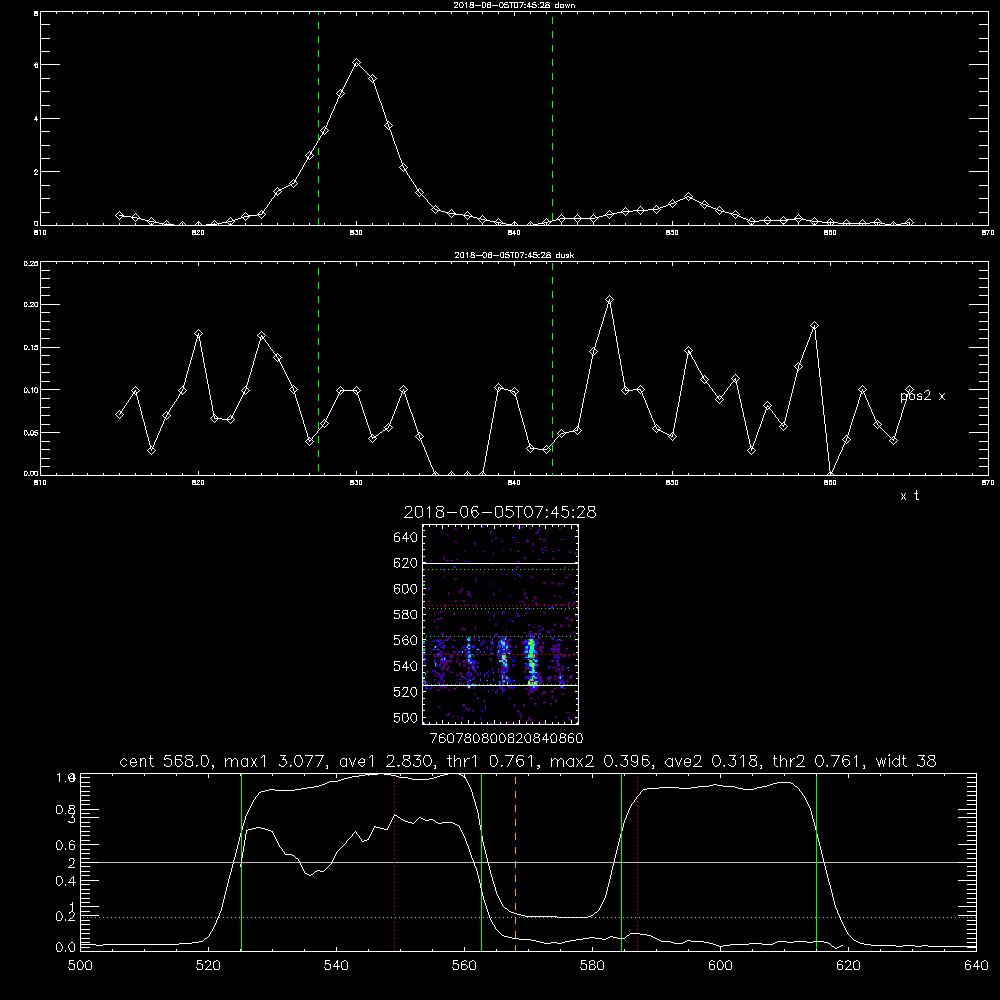Screen dimensions: 1000x1000
Task: Click the brightest vertical streak in heatmap
Action: pos(531,661)
